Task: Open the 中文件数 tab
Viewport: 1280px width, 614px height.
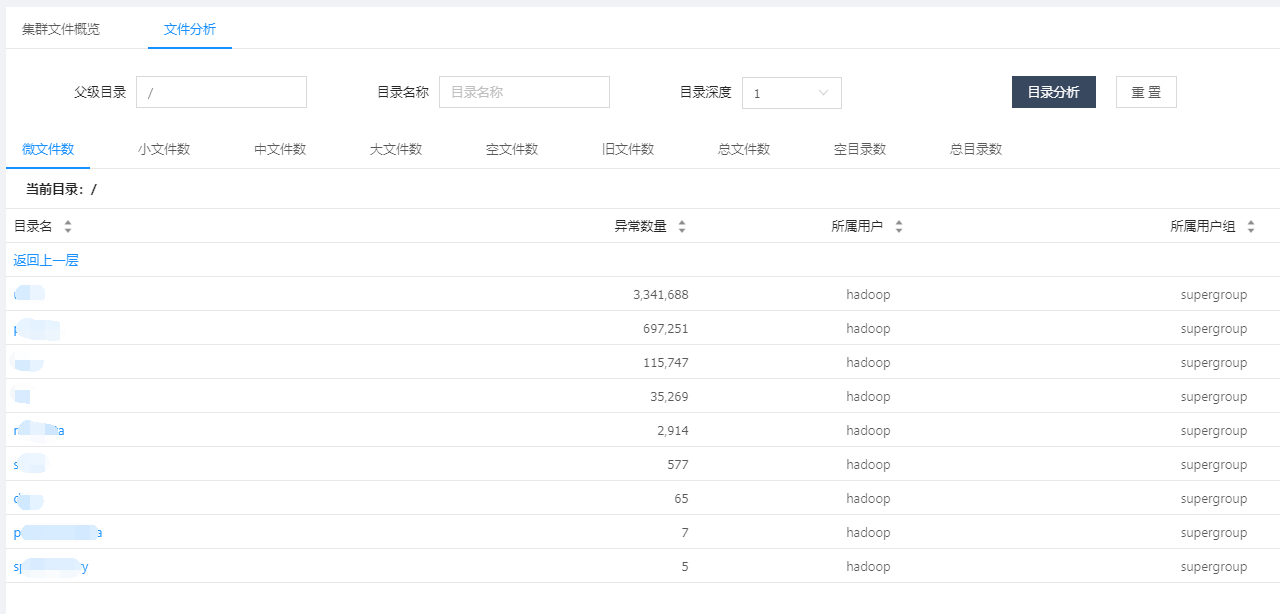Action: tap(280, 149)
